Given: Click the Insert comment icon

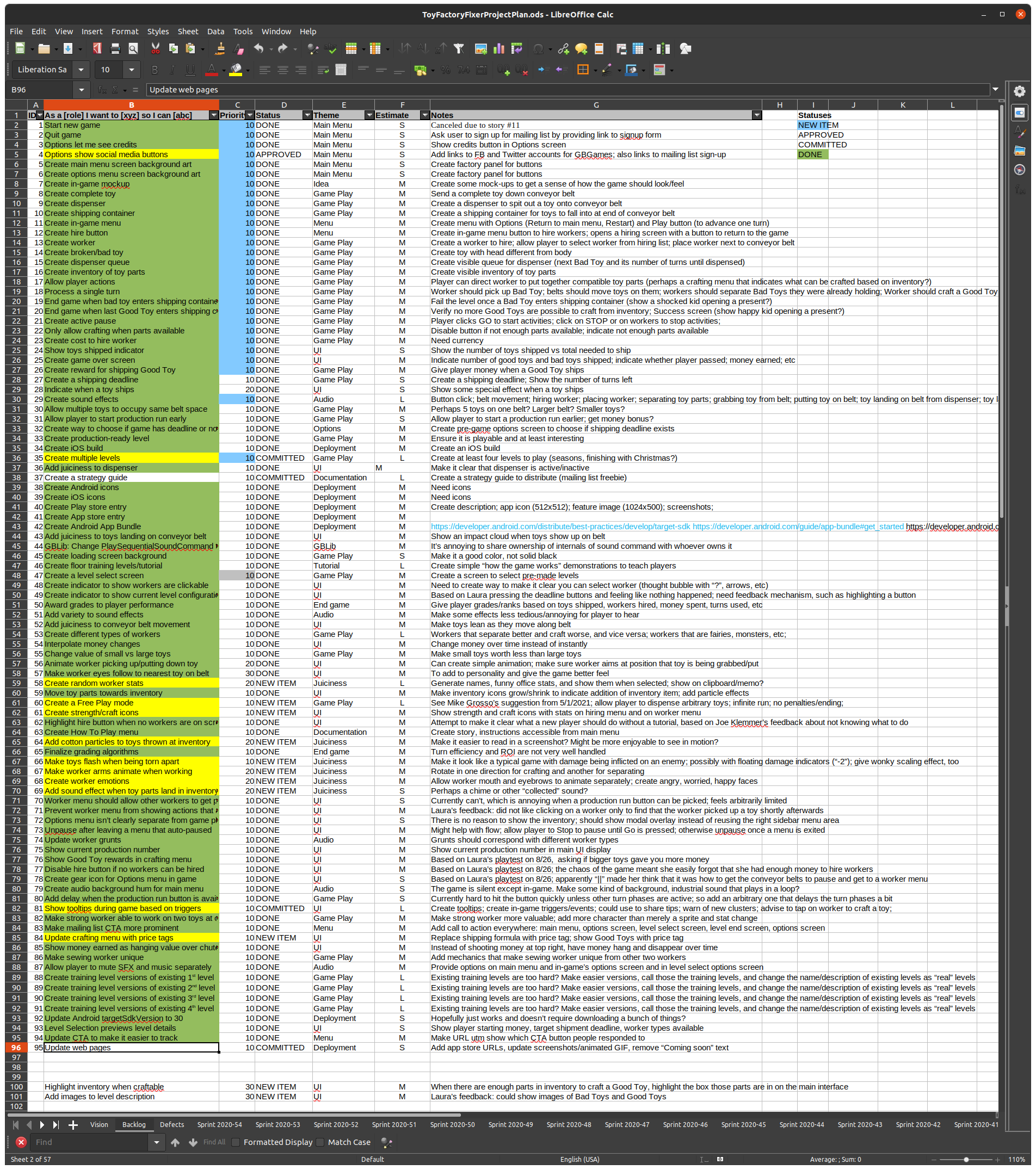Looking at the screenshot, I should (581, 48).
